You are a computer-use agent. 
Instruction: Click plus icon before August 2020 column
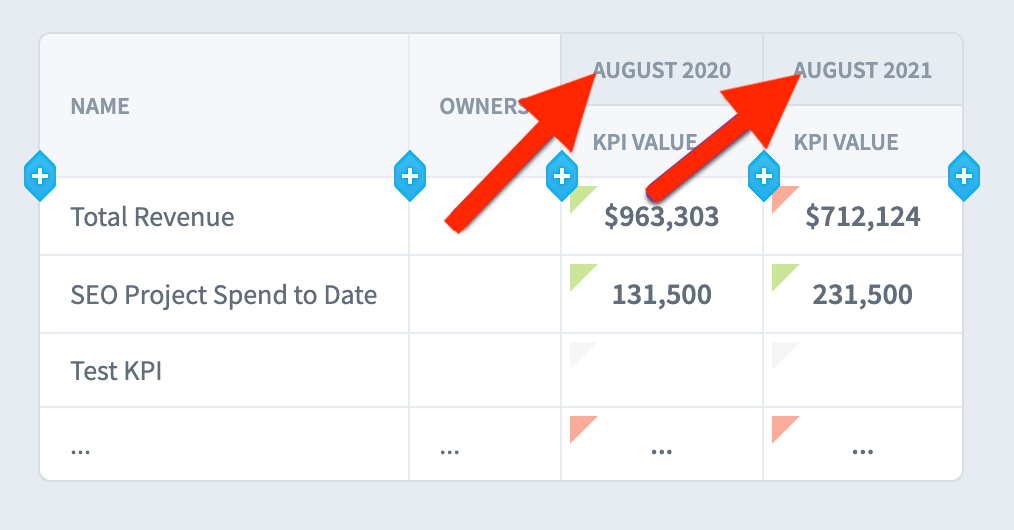pos(562,176)
